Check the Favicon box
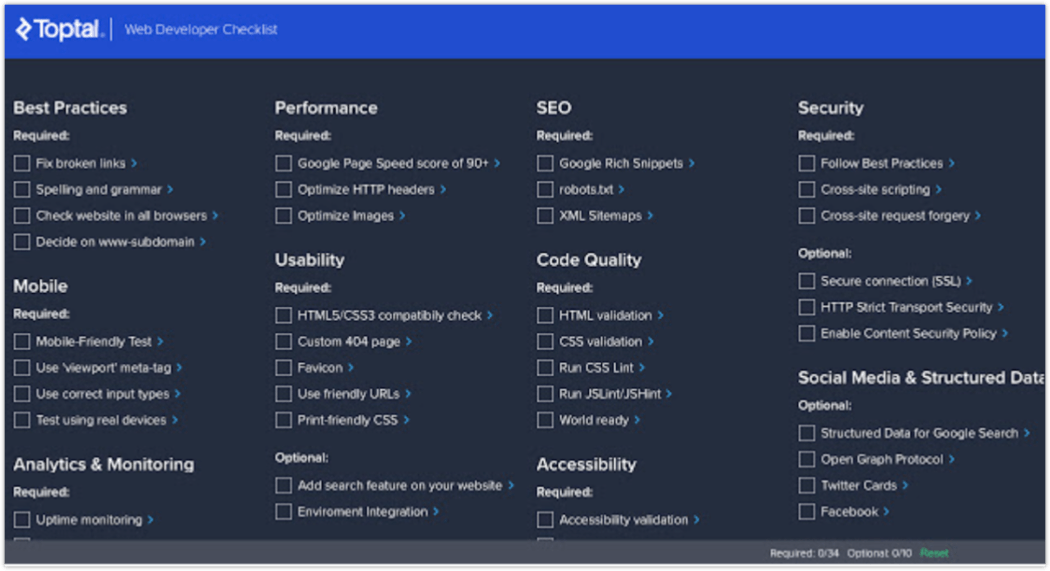 click(283, 368)
